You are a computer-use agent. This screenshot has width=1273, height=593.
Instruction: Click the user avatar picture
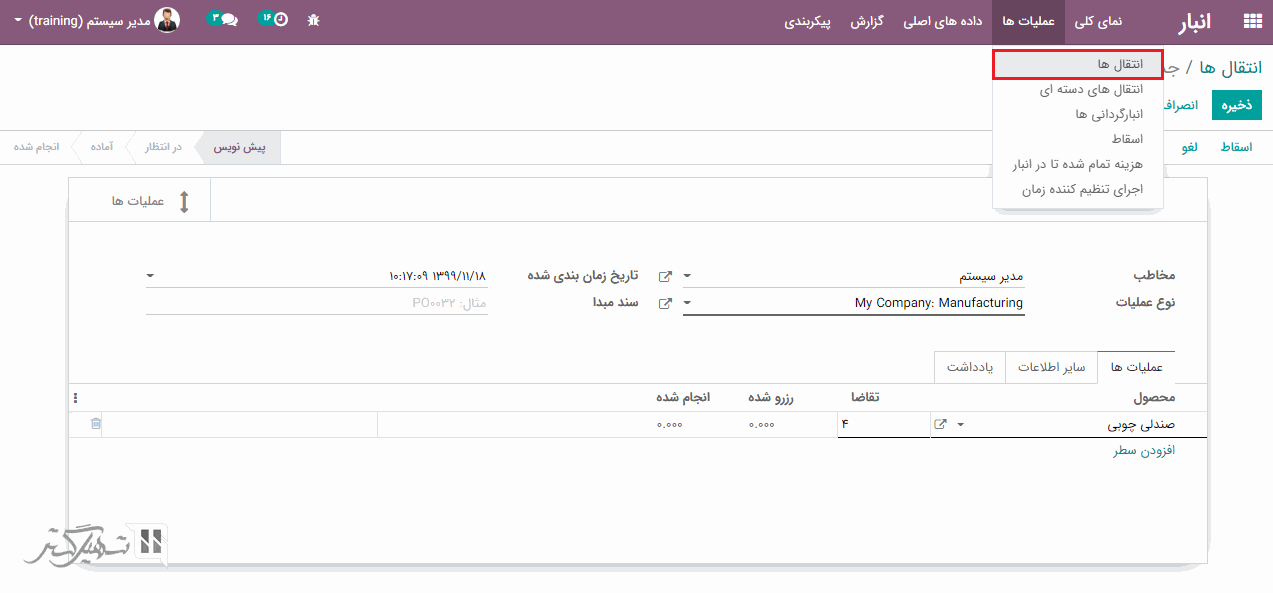(x=167, y=20)
